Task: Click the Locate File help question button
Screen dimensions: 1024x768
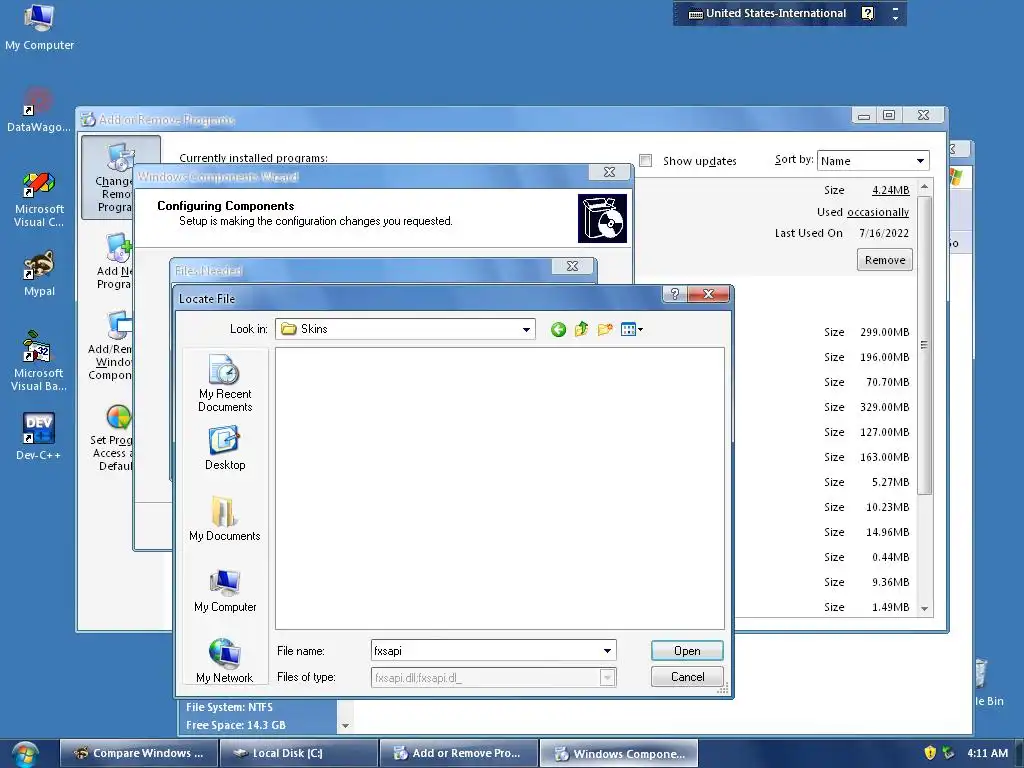Action: click(x=675, y=295)
